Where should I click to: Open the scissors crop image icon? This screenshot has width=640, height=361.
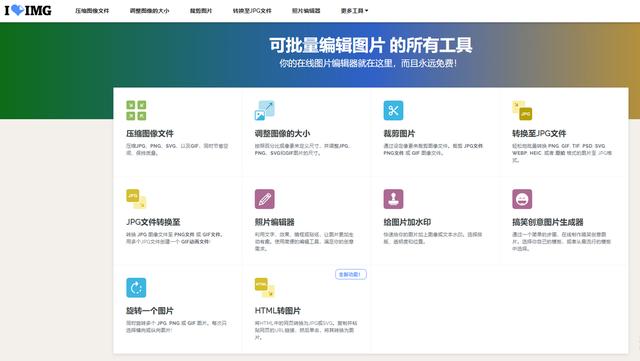point(393,110)
